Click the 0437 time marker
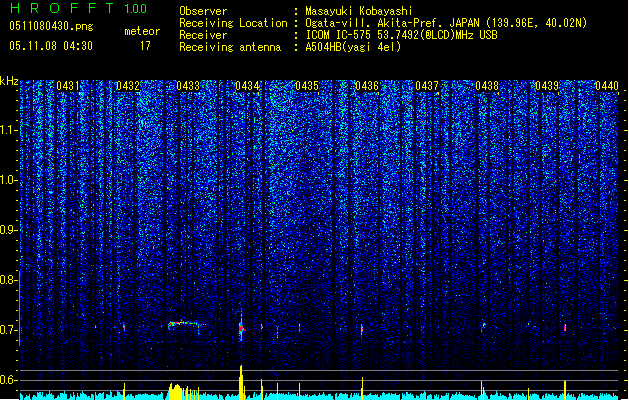Image resolution: width=629 pixels, height=400 pixels. [x=427, y=86]
